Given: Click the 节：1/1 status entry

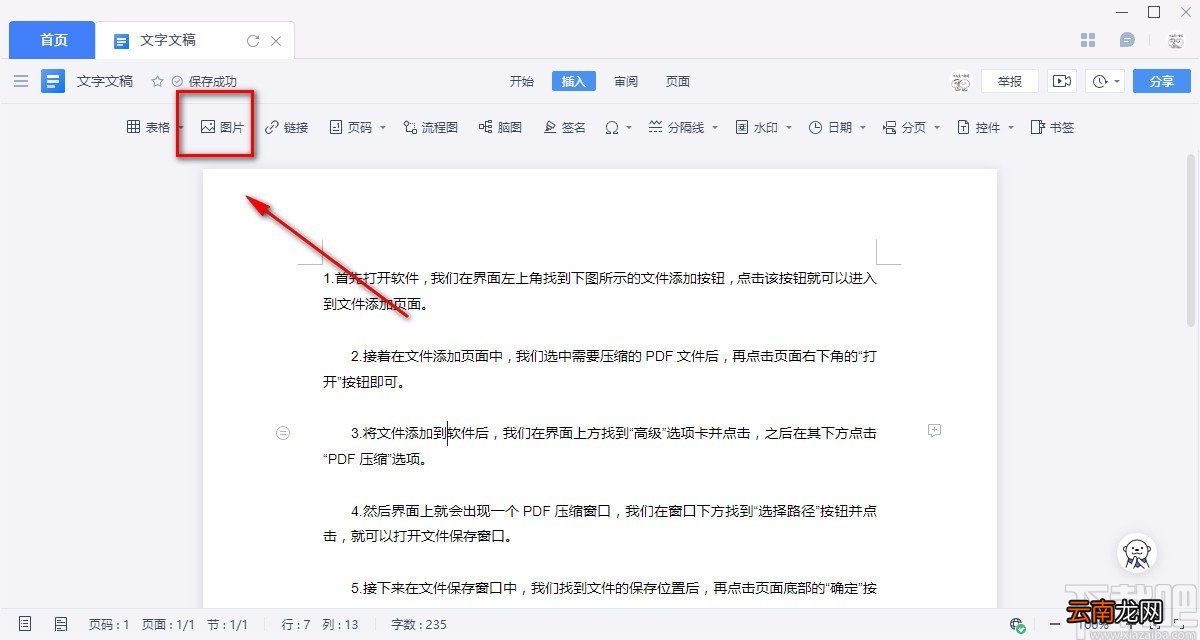Looking at the screenshot, I should 226,624.
